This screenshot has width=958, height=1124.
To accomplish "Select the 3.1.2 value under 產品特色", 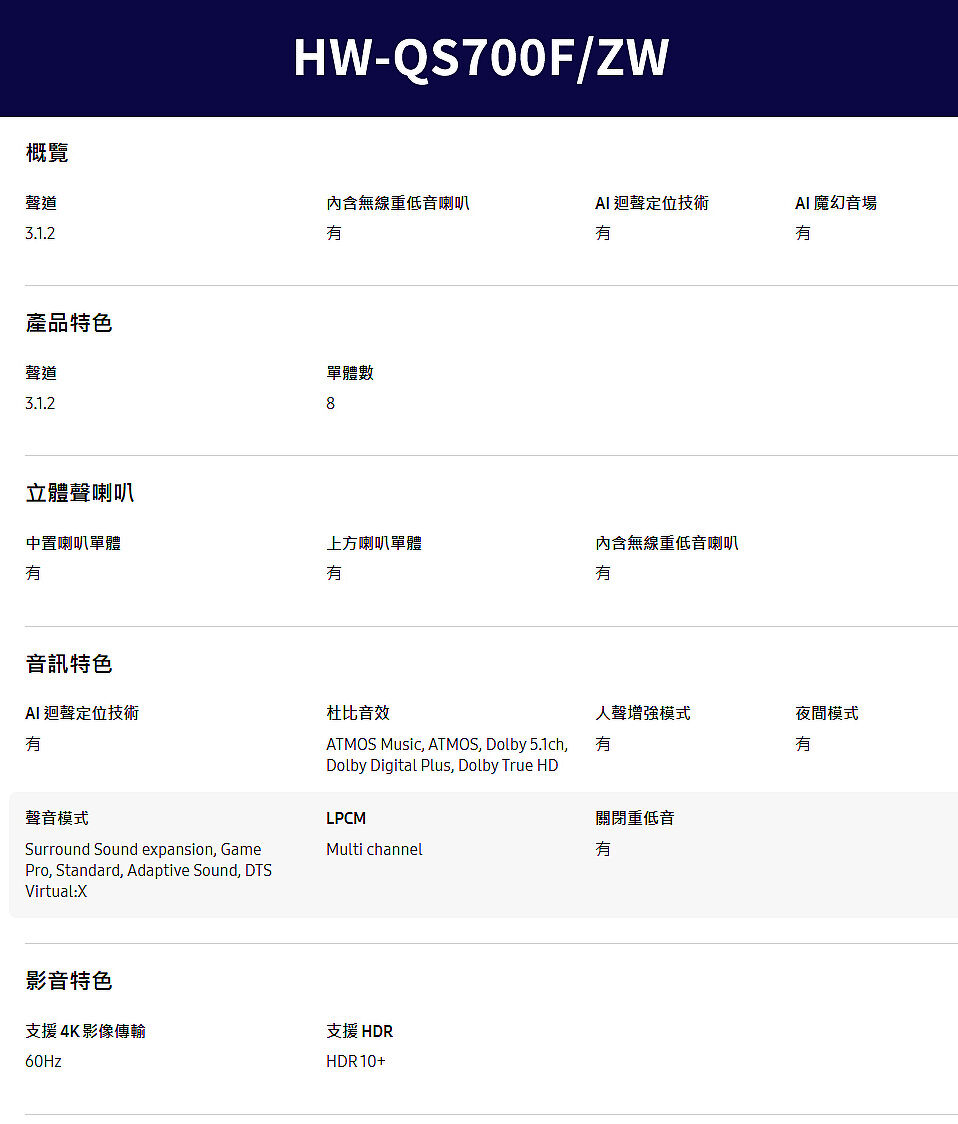I will (40, 403).
